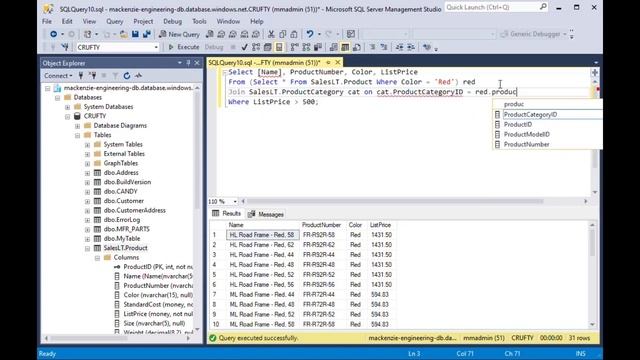Toggle Results to File mode
Viewport: 640px width, 360px height.
(357, 47)
